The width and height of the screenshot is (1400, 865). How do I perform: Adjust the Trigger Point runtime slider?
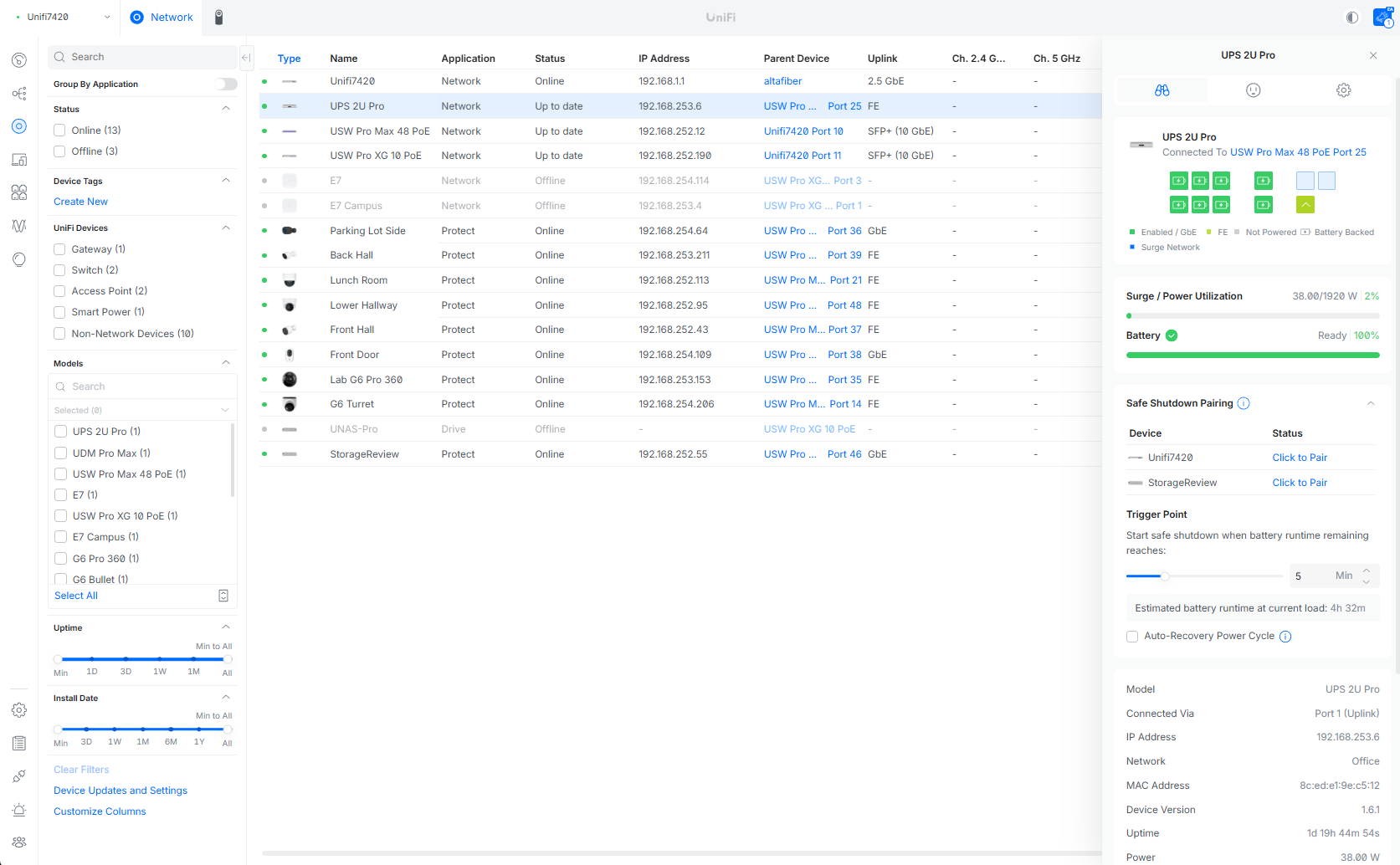(1164, 576)
